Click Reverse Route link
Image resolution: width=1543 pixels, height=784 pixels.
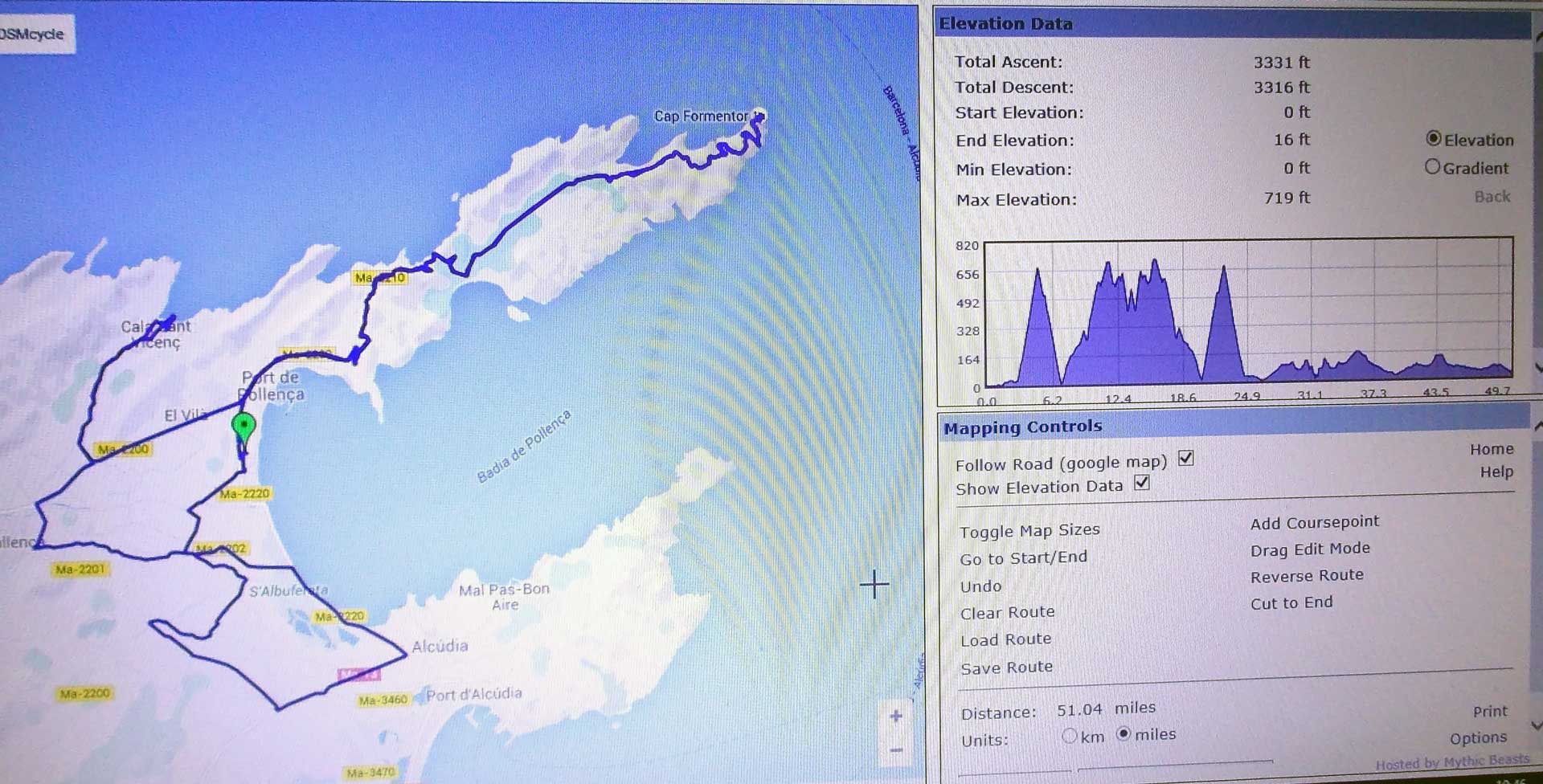click(1306, 576)
